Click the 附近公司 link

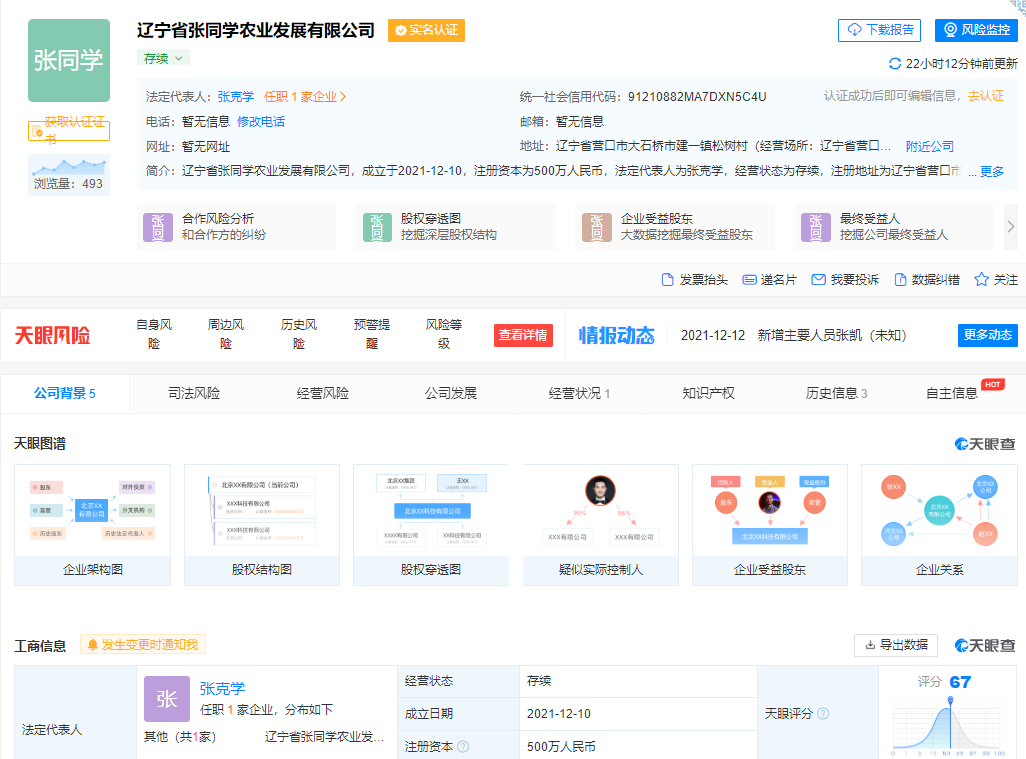[x=930, y=147]
